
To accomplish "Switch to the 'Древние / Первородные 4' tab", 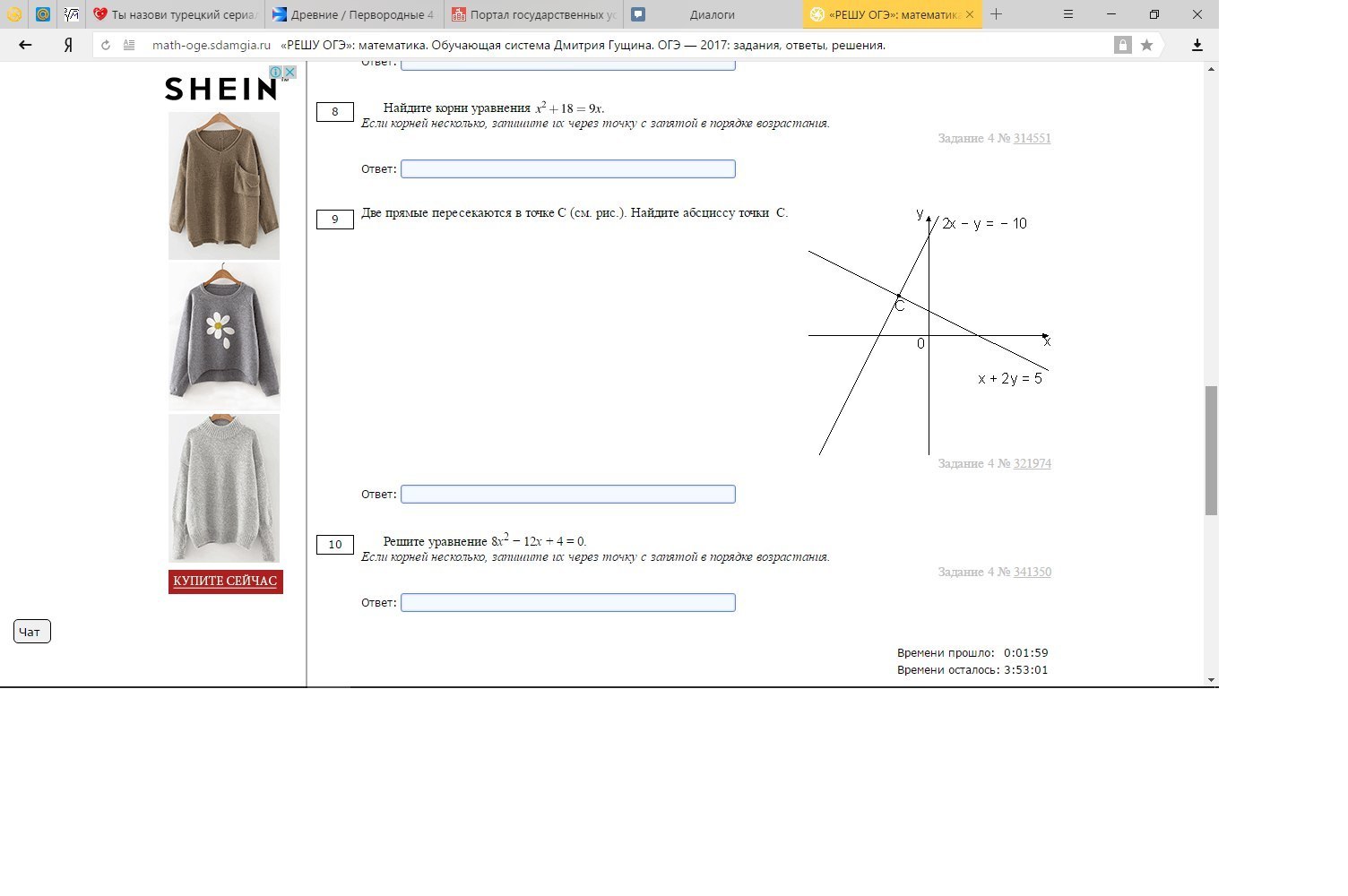I will [355, 14].
